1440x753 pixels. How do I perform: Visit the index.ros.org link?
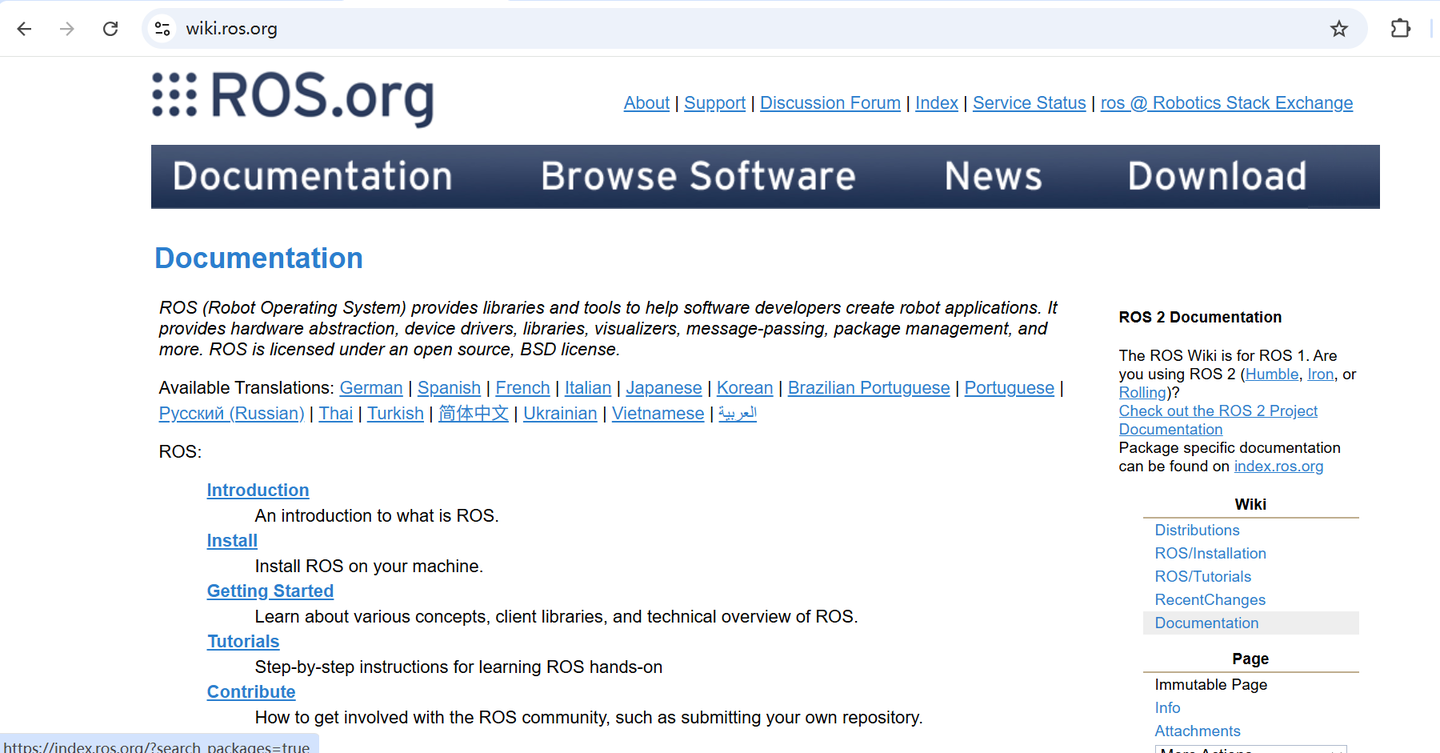click(1279, 467)
